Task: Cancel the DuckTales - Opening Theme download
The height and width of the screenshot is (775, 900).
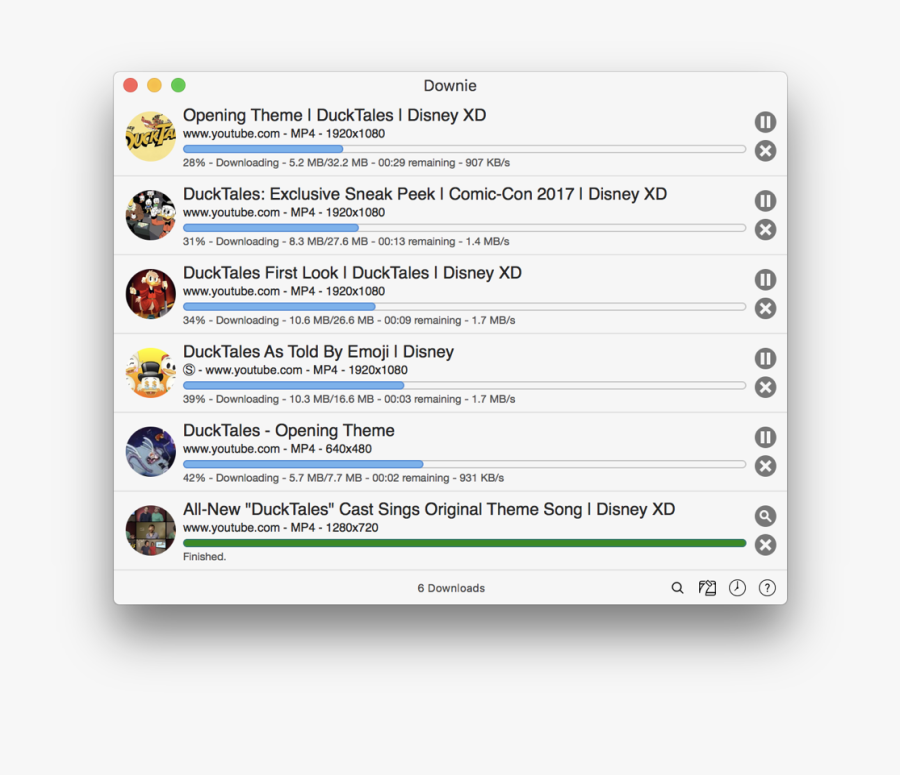Action: pos(765,466)
